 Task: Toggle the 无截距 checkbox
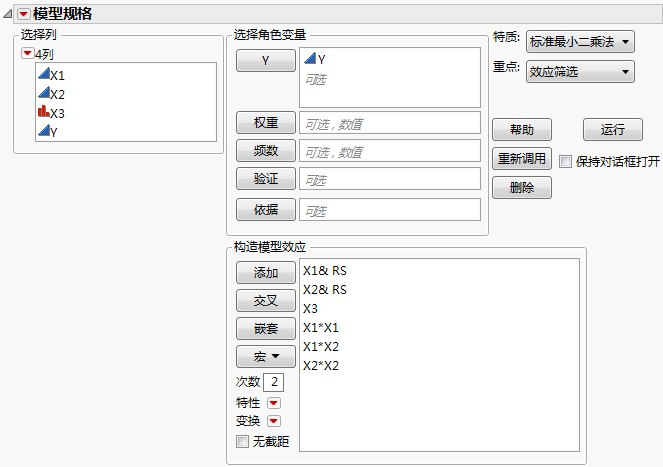(x=242, y=442)
